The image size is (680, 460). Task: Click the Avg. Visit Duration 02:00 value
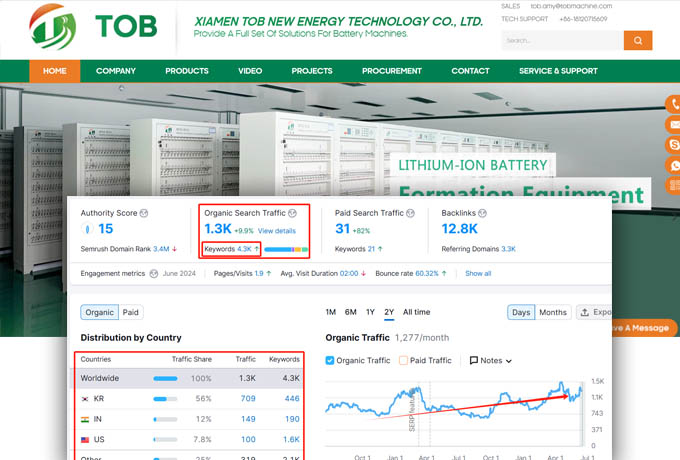click(349, 274)
